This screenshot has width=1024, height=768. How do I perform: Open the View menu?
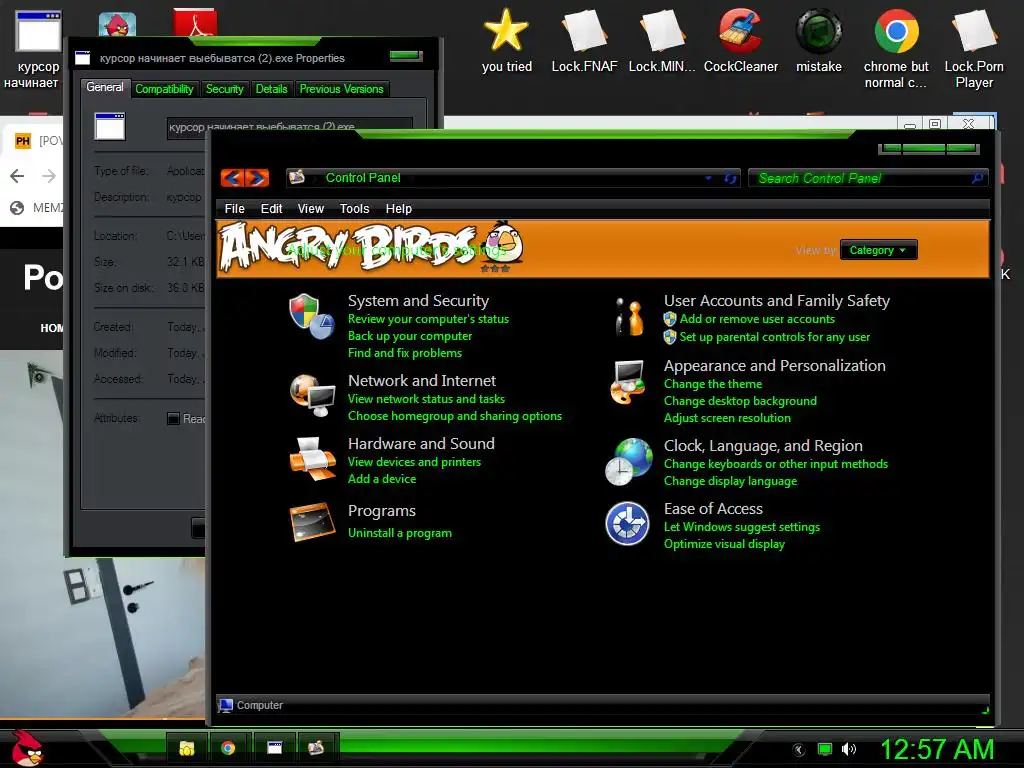[x=311, y=209]
